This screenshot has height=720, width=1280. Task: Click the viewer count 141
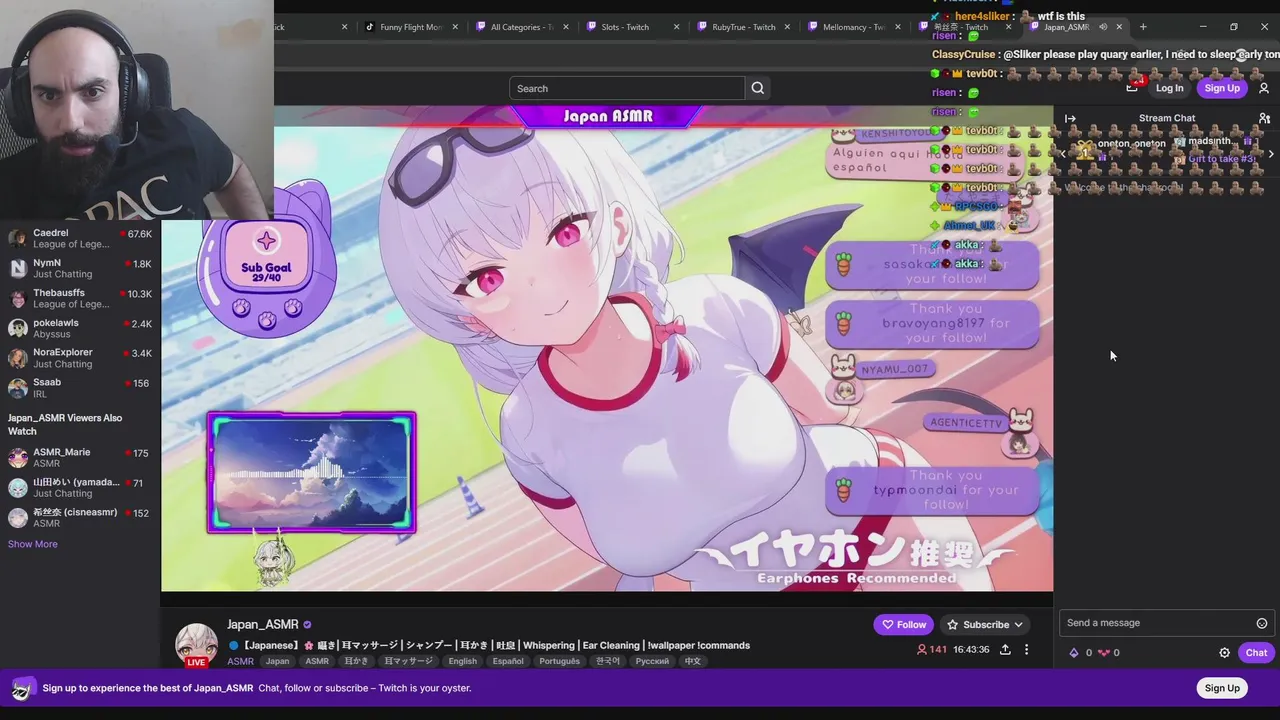pyautogui.click(x=931, y=650)
